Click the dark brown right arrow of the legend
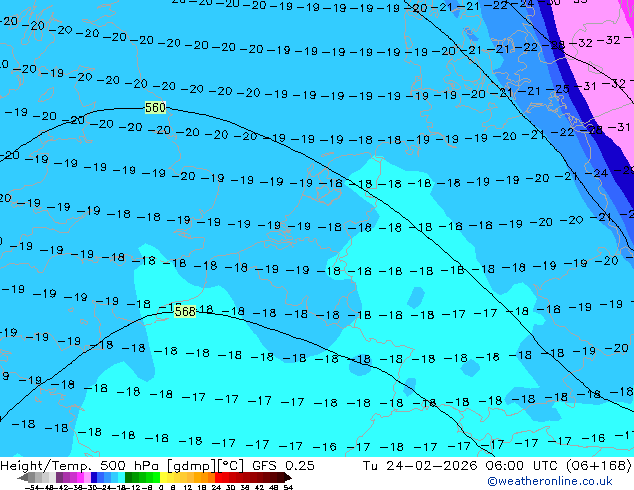Image resolution: width=634 pixels, height=490 pixels. tap(288, 477)
